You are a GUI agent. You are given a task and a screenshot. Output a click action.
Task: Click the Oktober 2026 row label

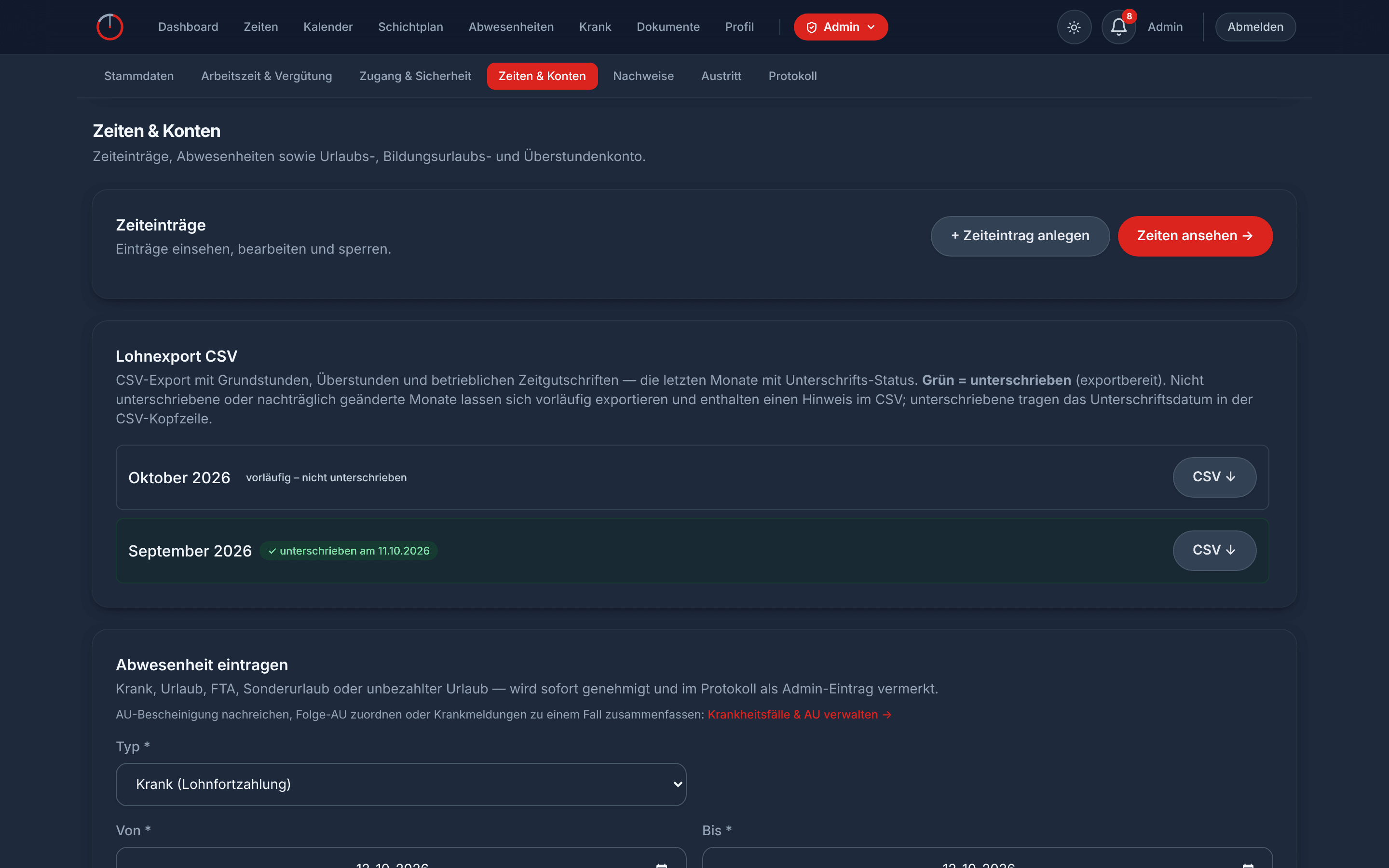[179, 477]
